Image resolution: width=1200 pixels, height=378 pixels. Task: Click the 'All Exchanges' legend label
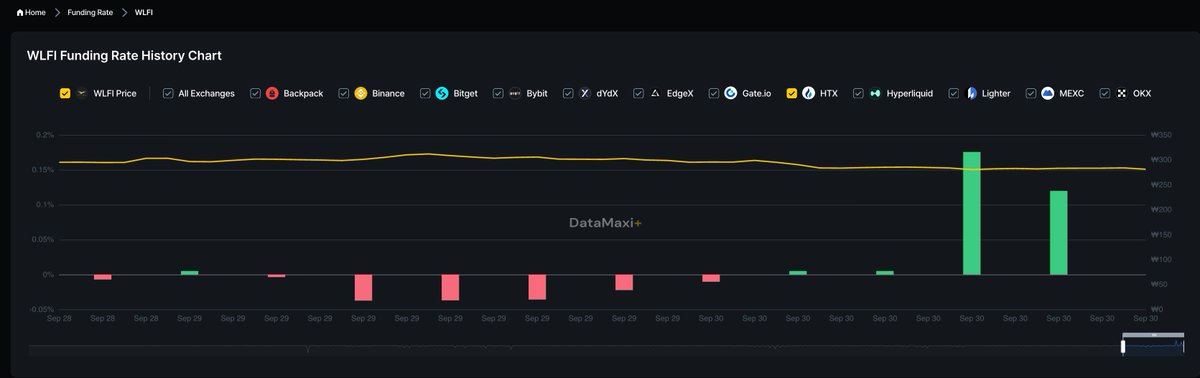tap(206, 93)
